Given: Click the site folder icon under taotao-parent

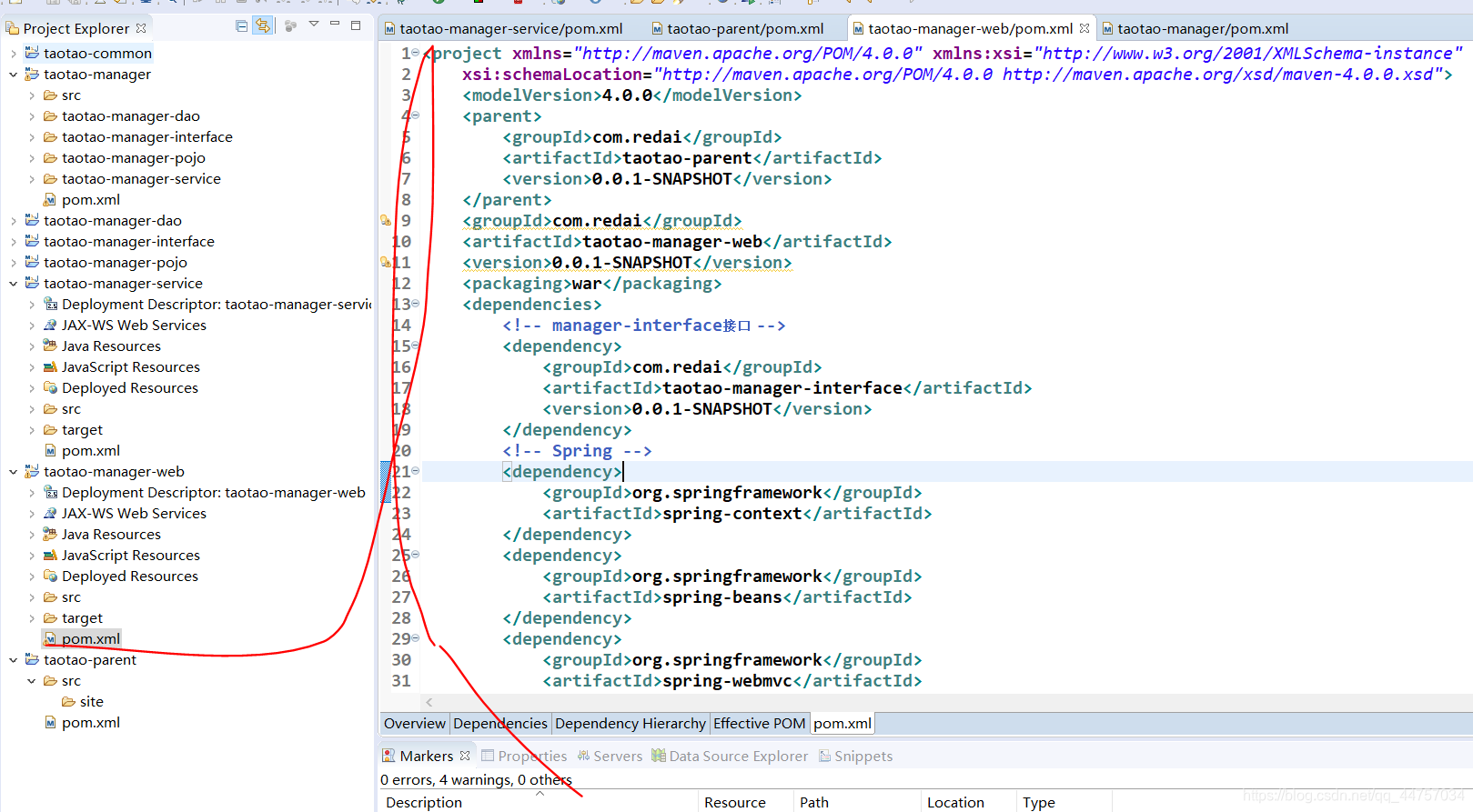Looking at the screenshot, I should (68, 701).
